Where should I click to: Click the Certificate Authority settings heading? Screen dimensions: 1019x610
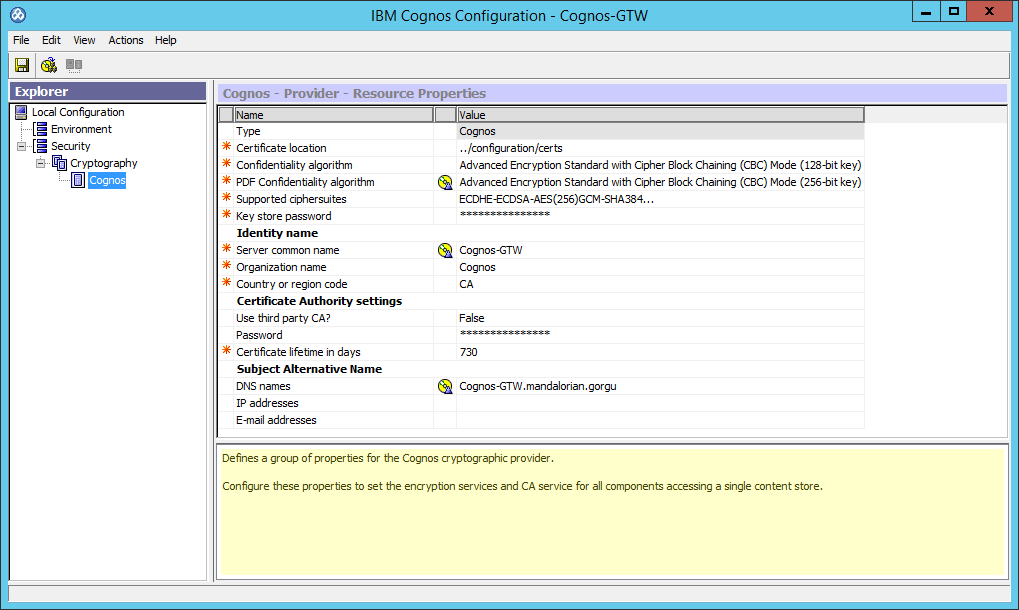(x=319, y=301)
